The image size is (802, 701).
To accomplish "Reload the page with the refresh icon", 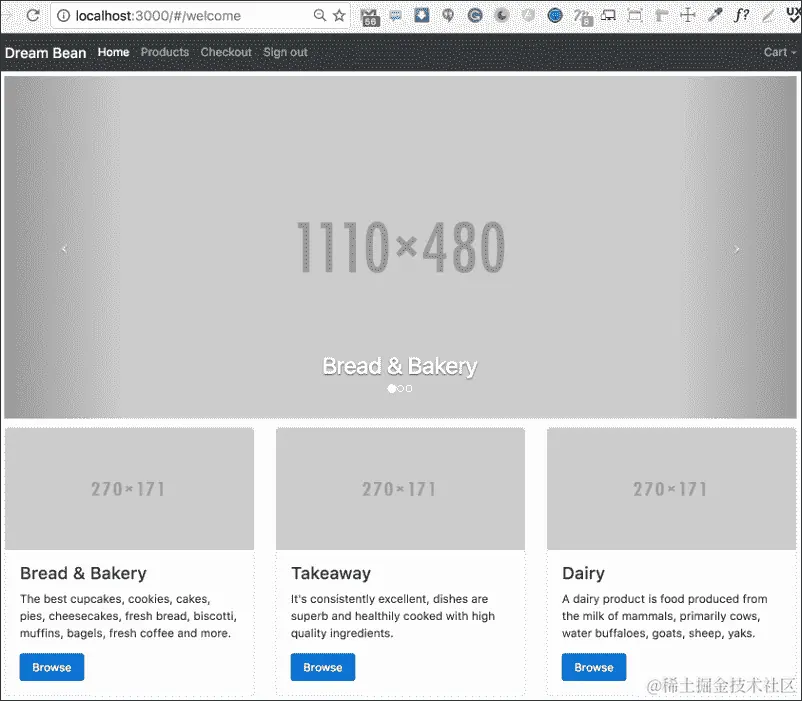I will tap(33, 15).
